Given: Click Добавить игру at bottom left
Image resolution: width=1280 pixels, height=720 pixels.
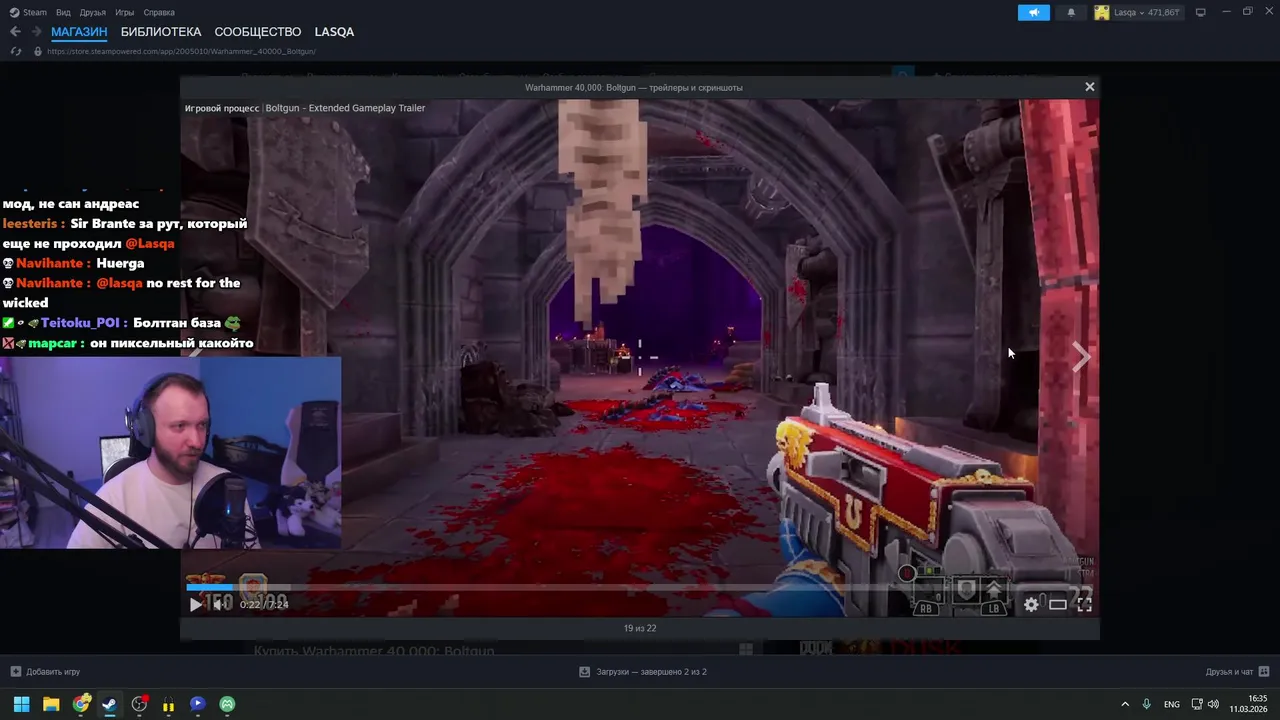Looking at the screenshot, I should tap(45, 672).
